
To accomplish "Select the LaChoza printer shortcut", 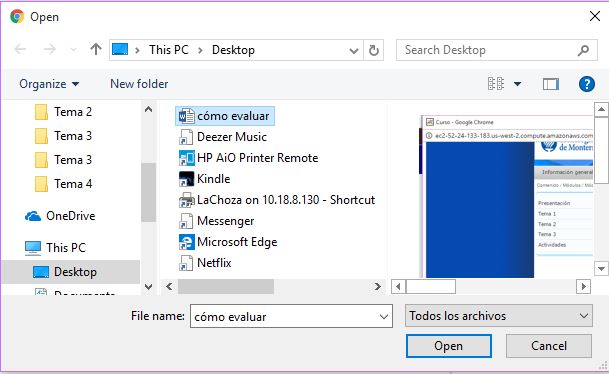I will [277, 200].
